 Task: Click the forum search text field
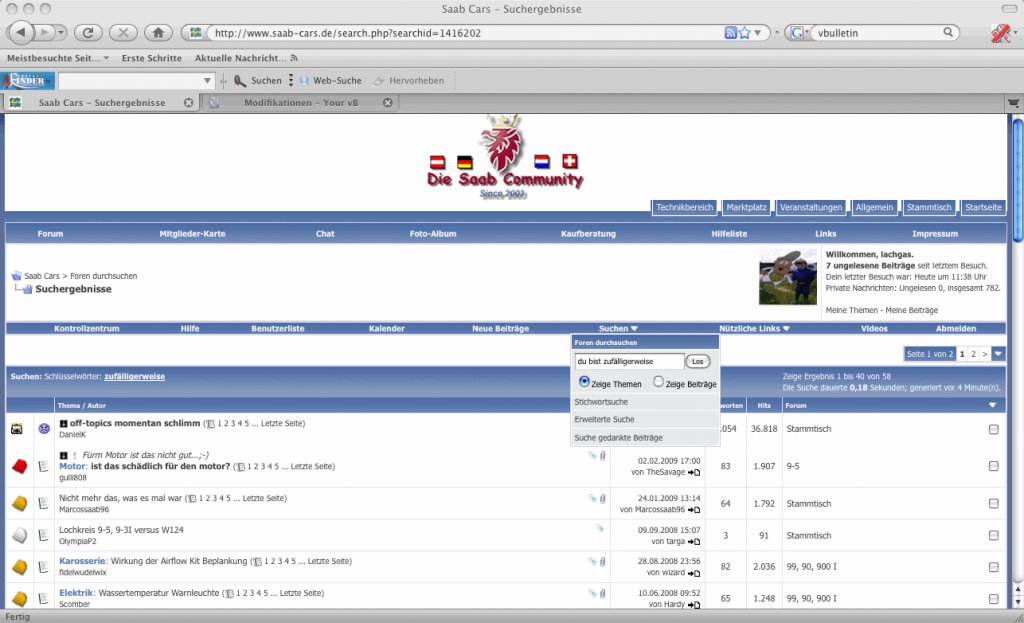[x=629, y=361]
